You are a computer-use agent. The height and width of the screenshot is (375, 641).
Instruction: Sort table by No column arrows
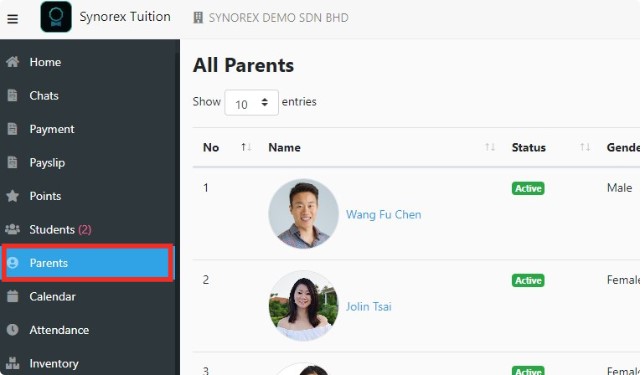point(246,147)
